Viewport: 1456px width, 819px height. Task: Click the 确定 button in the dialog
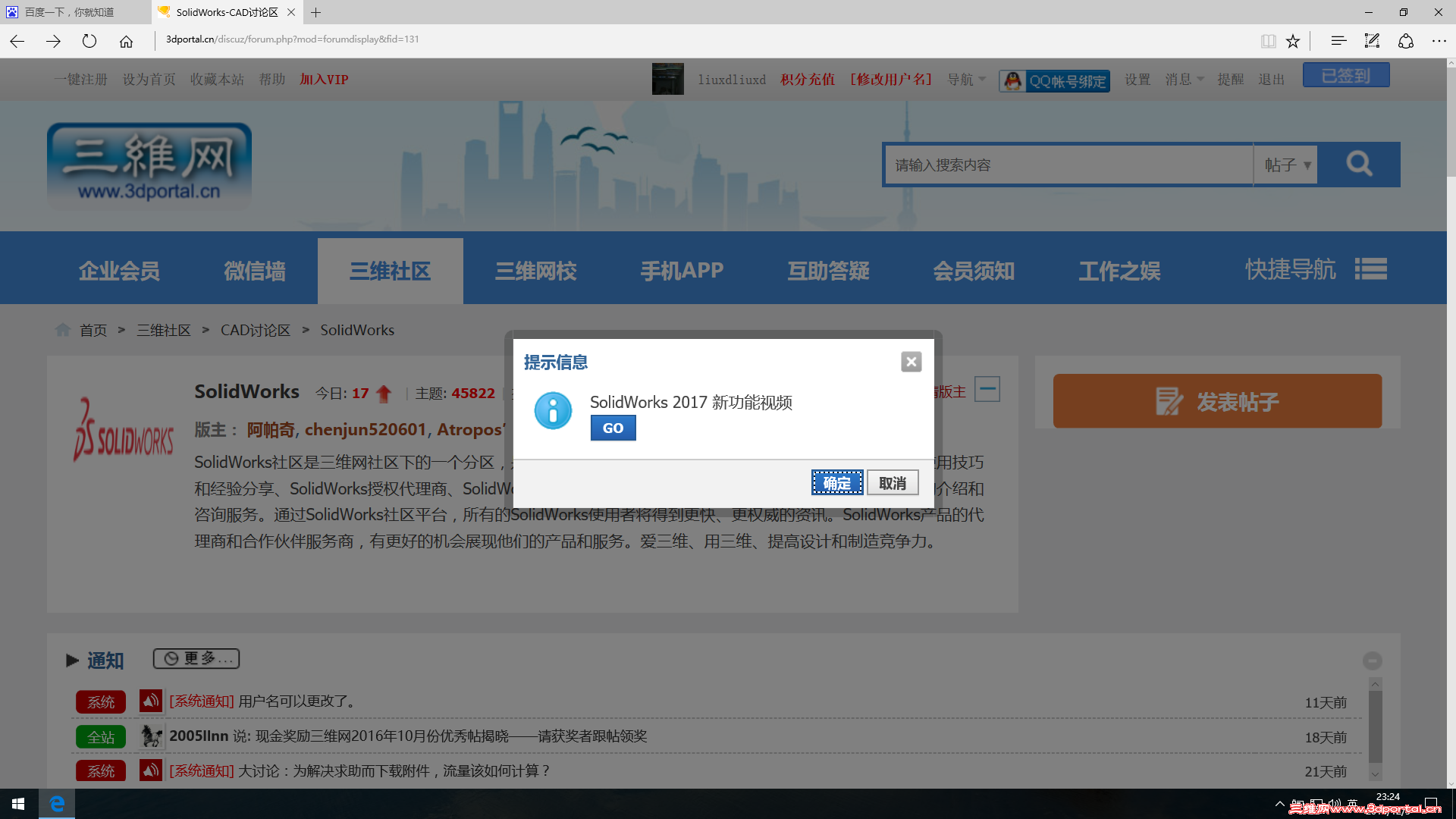coord(836,482)
